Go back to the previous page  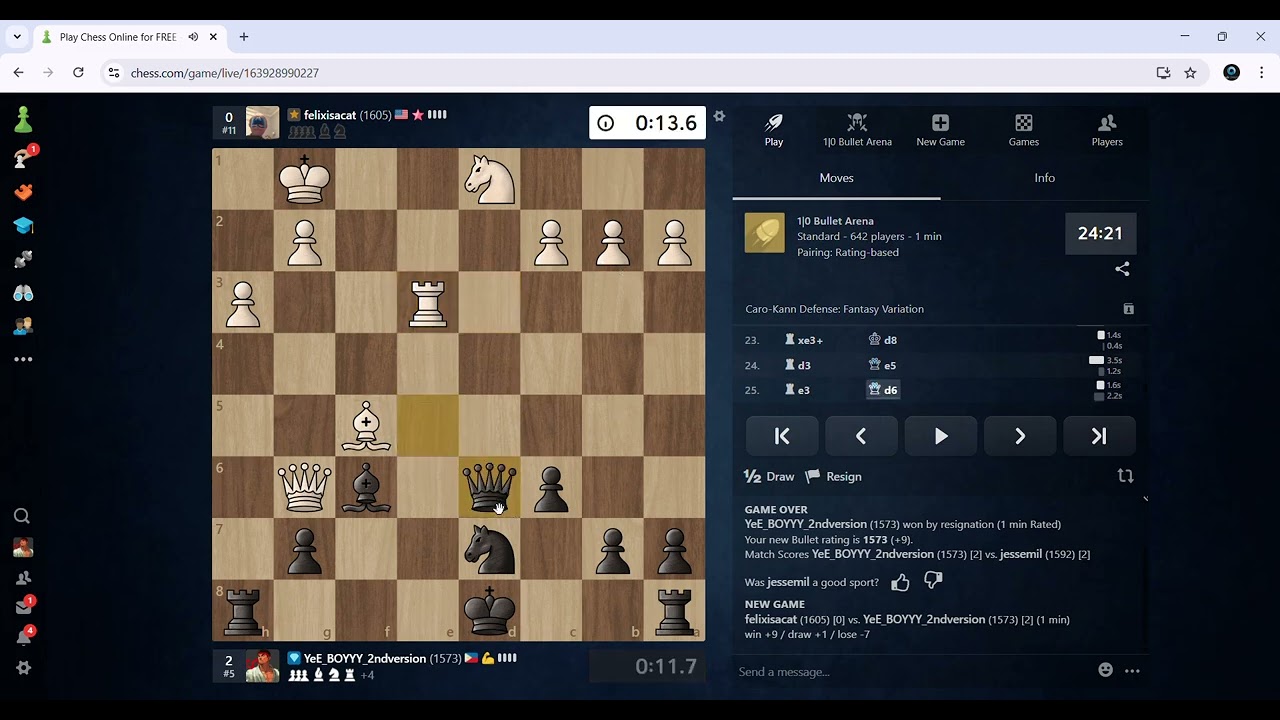tap(18, 73)
